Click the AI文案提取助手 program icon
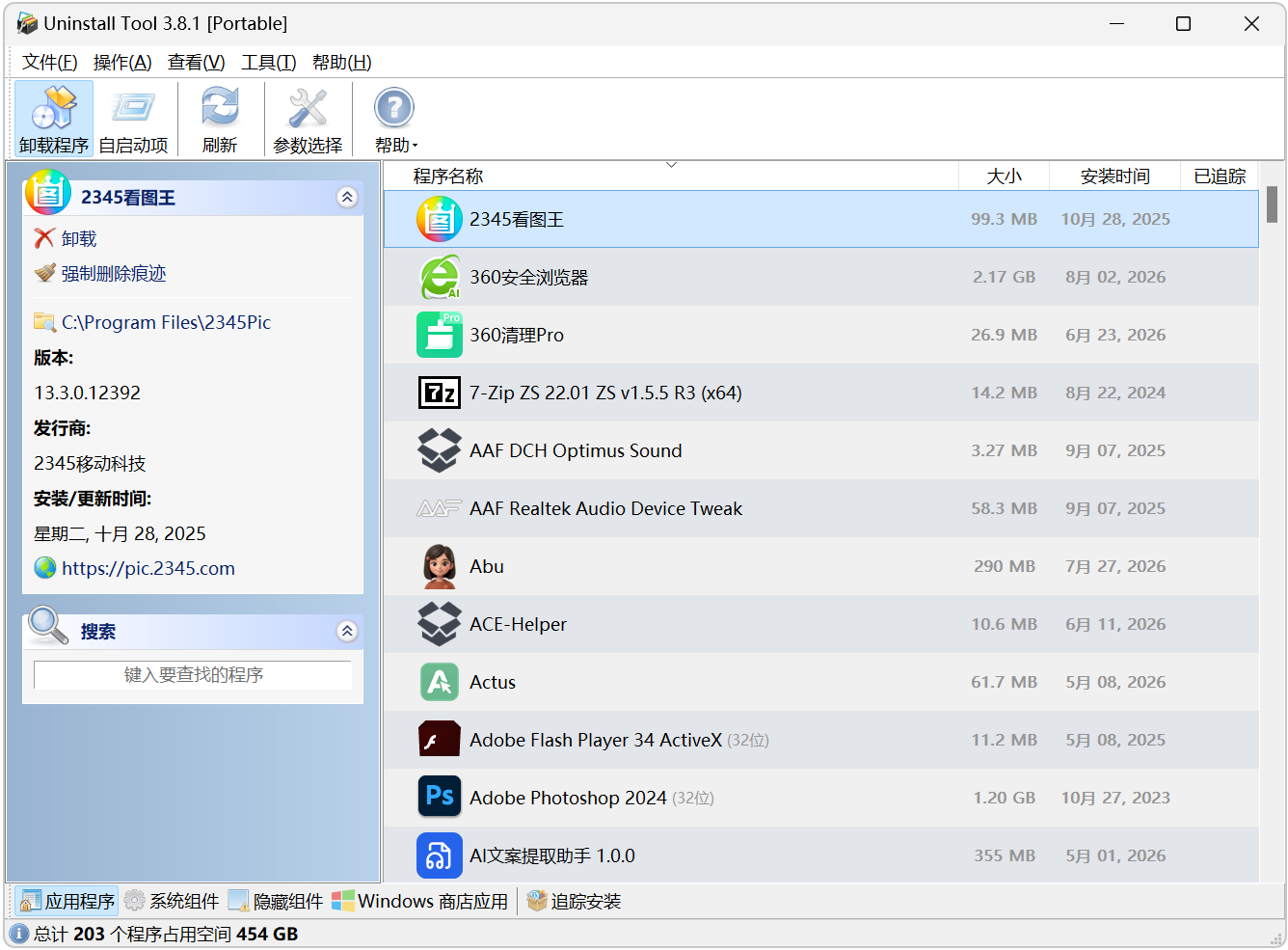Image resolution: width=1288 pixels, height=950 pixels. point(439,855)
